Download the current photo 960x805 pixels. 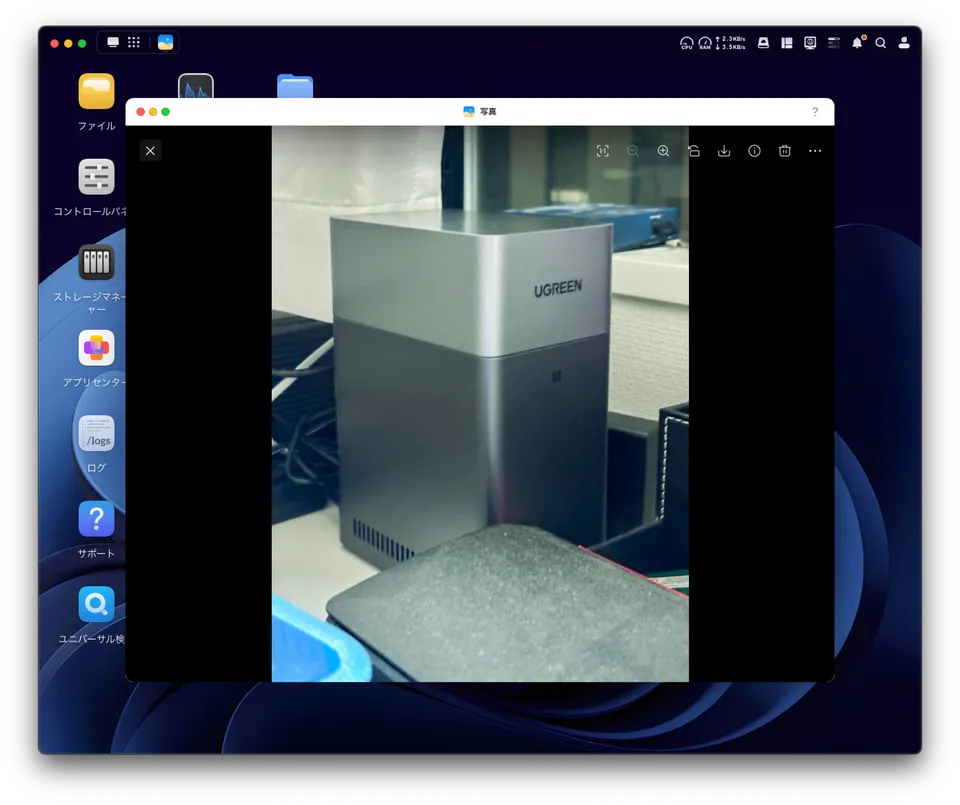coord(724,150)
